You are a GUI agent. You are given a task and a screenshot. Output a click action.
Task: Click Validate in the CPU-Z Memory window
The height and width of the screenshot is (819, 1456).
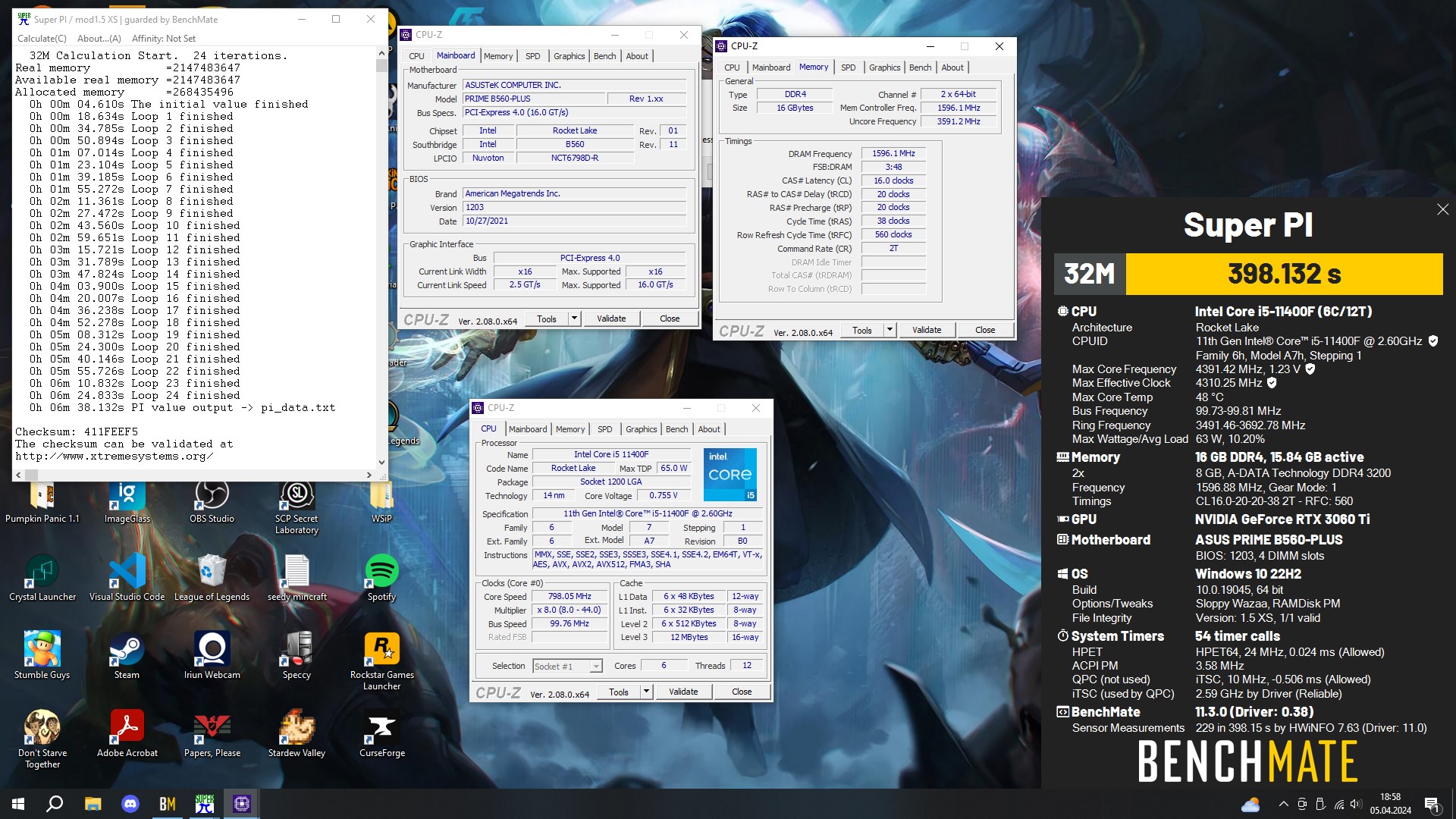[x=927, y=330]
